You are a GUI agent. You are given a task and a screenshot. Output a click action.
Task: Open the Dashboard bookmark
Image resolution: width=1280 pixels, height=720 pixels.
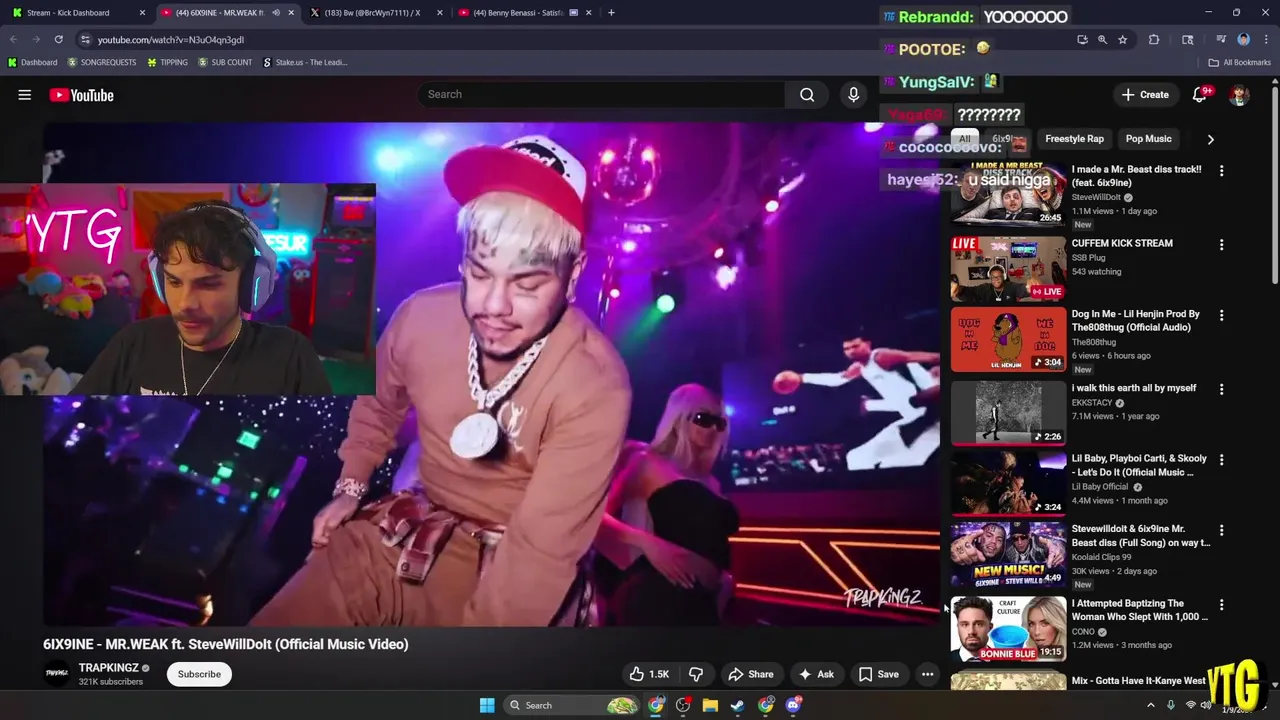click(32, 62)
